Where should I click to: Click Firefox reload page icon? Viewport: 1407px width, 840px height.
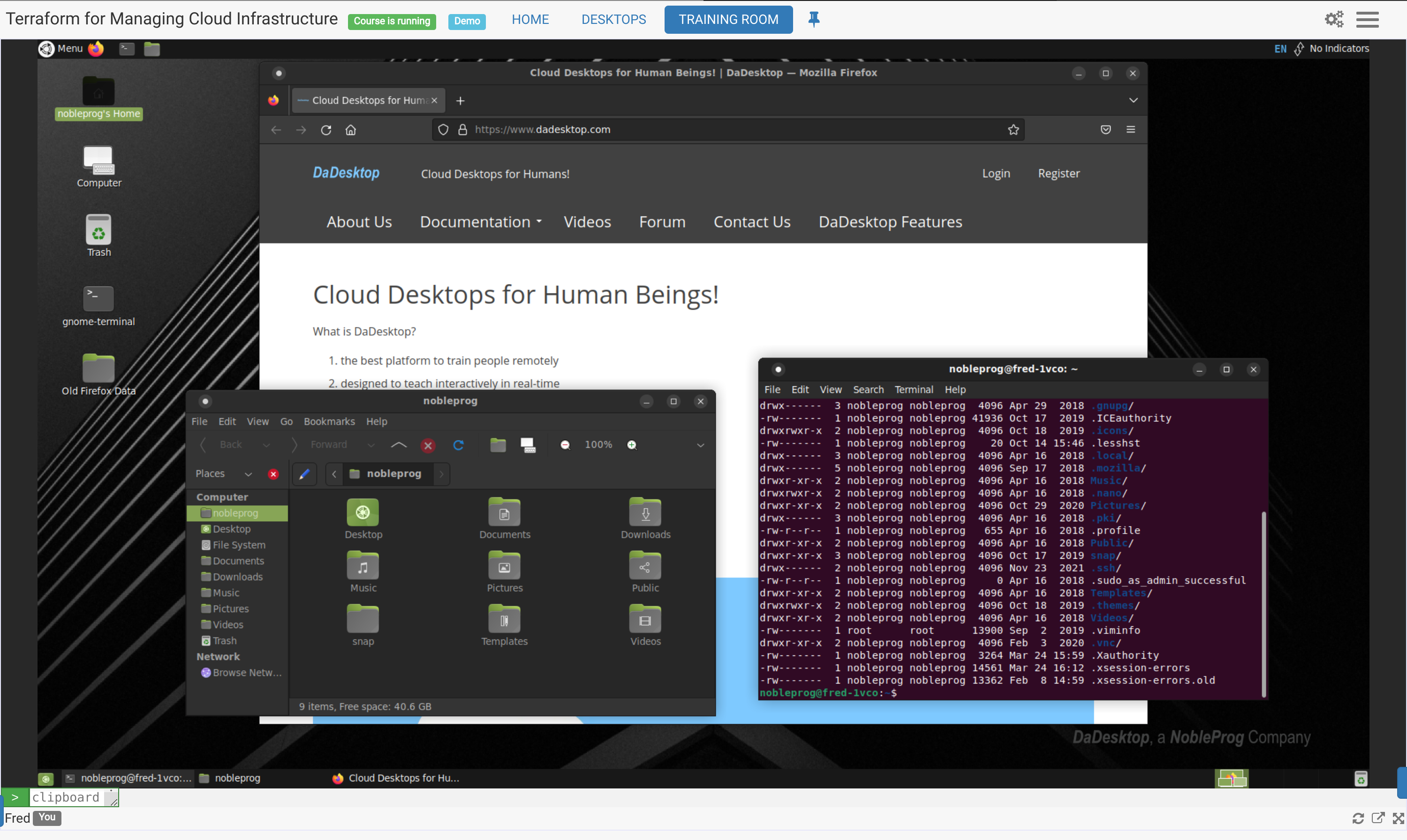coord(326,130)
